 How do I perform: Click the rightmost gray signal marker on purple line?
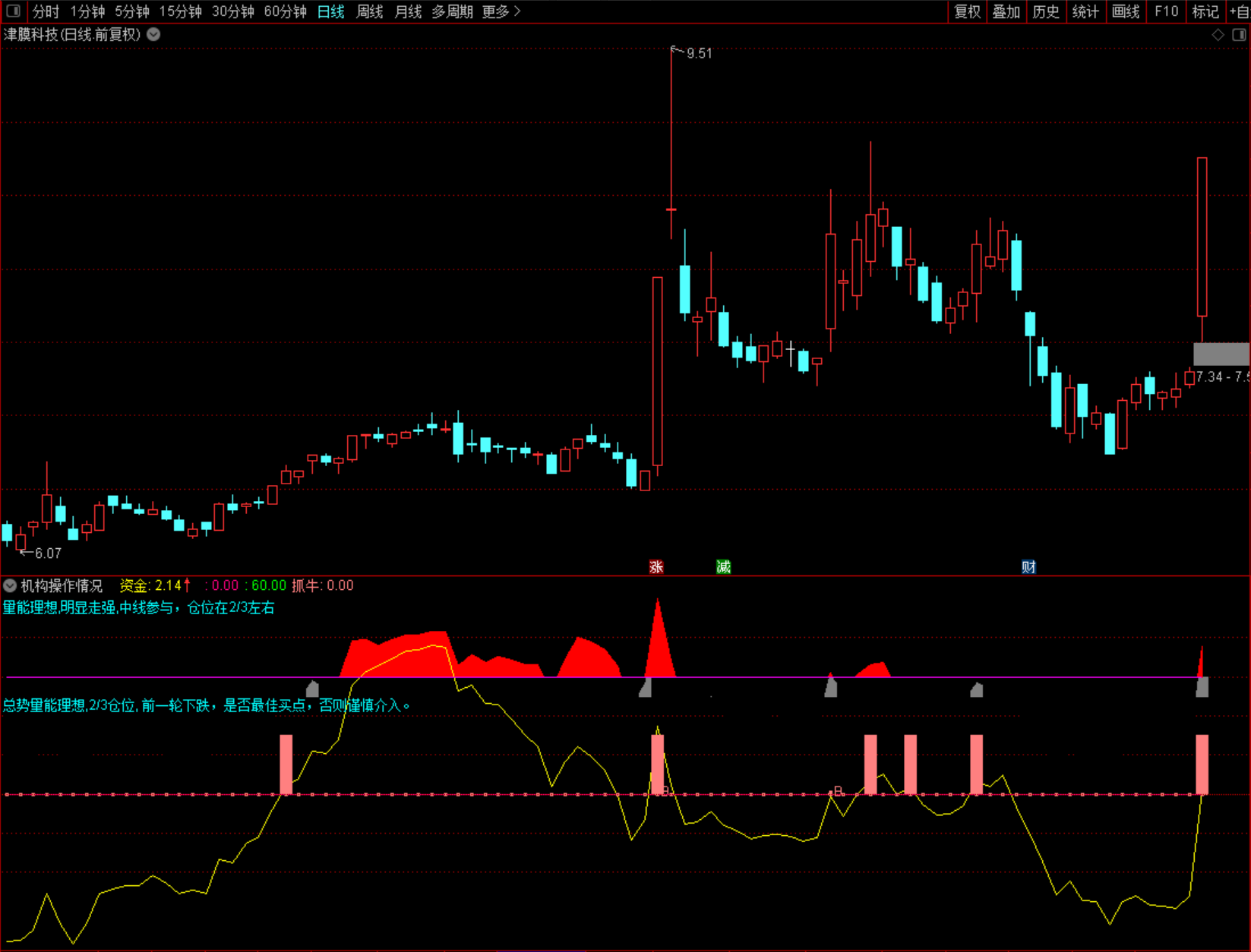[x=1202, y=687]
